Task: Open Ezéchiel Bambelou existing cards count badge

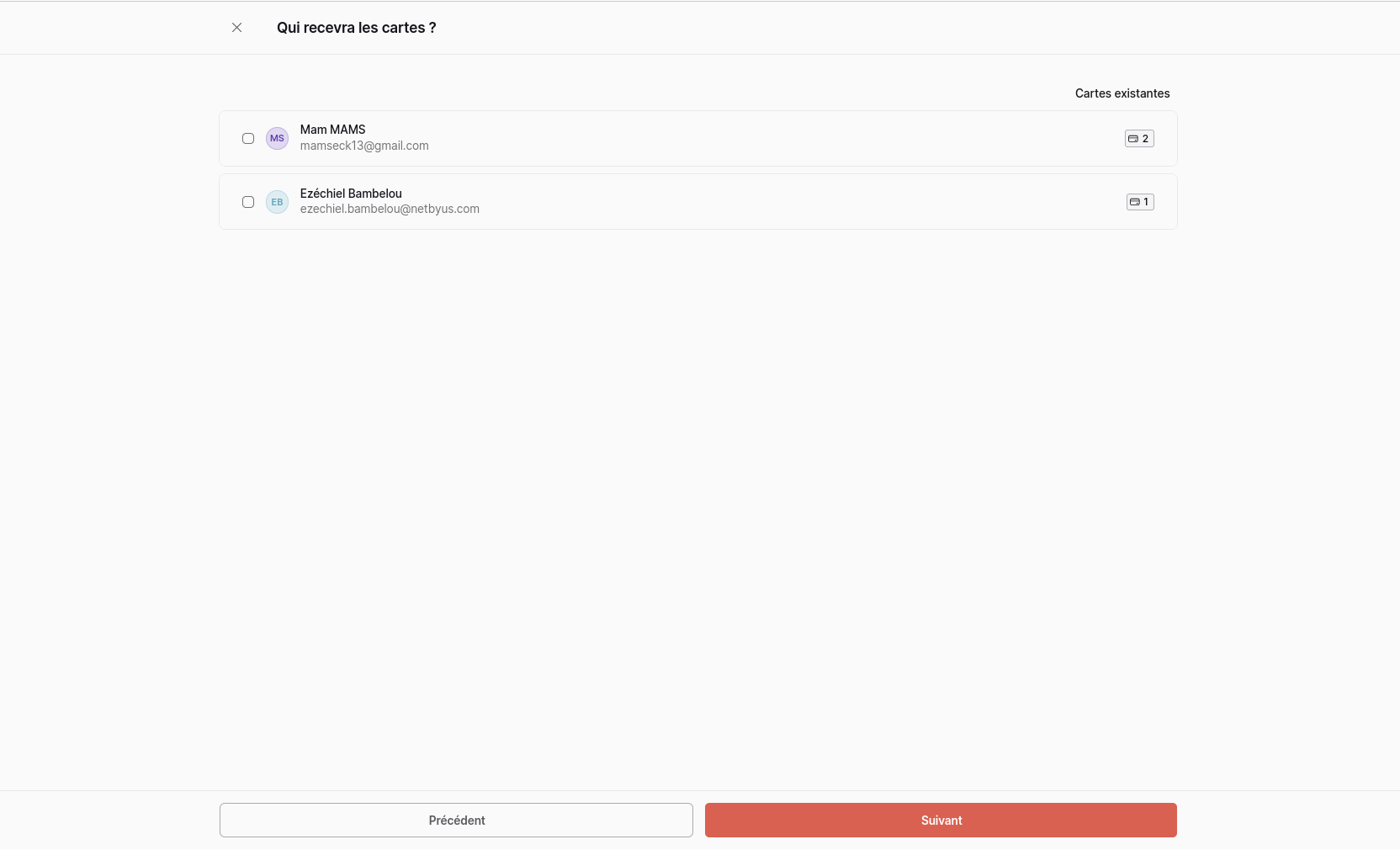Action: [x=1140, y=202]
